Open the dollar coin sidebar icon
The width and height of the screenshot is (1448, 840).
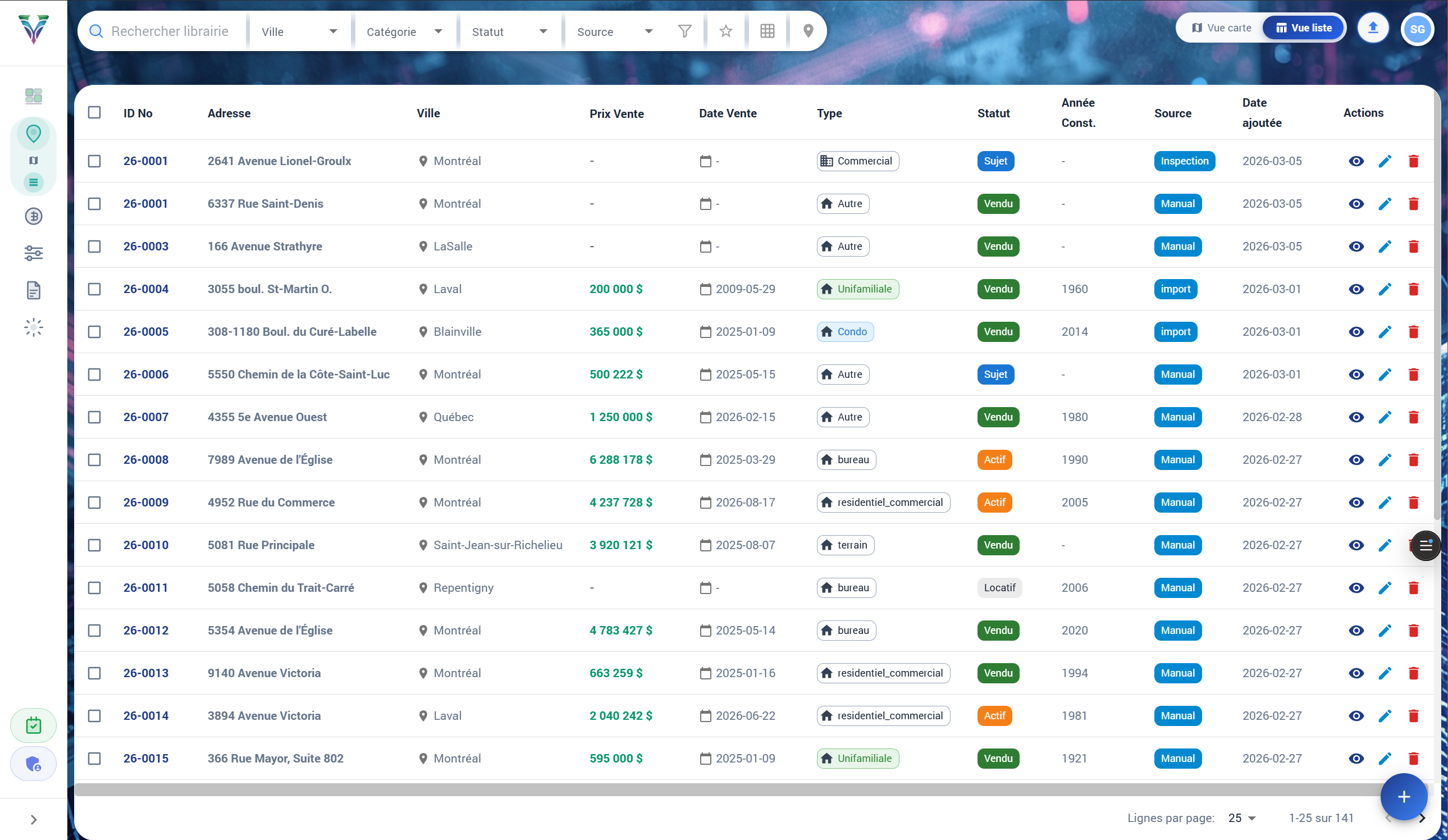(33, 216)
